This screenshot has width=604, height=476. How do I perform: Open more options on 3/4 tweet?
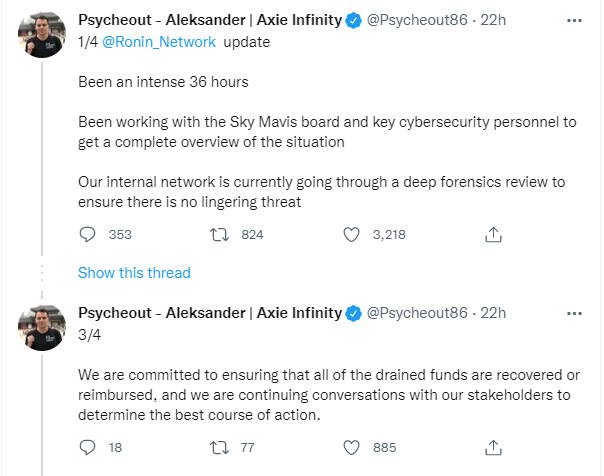(x=574, y=313)
